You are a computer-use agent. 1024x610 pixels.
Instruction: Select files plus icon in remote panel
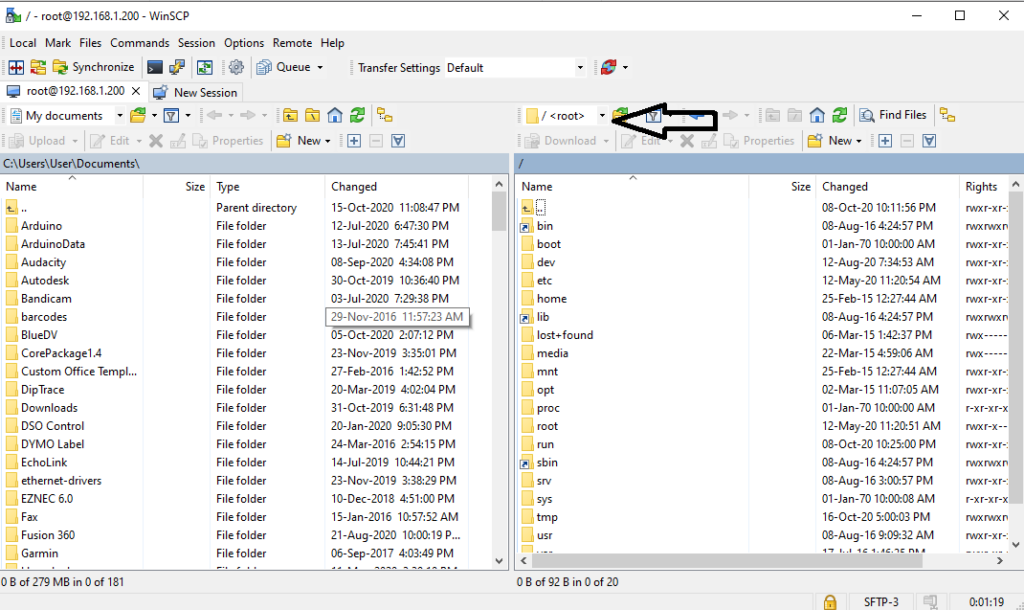tap(885, 141)
